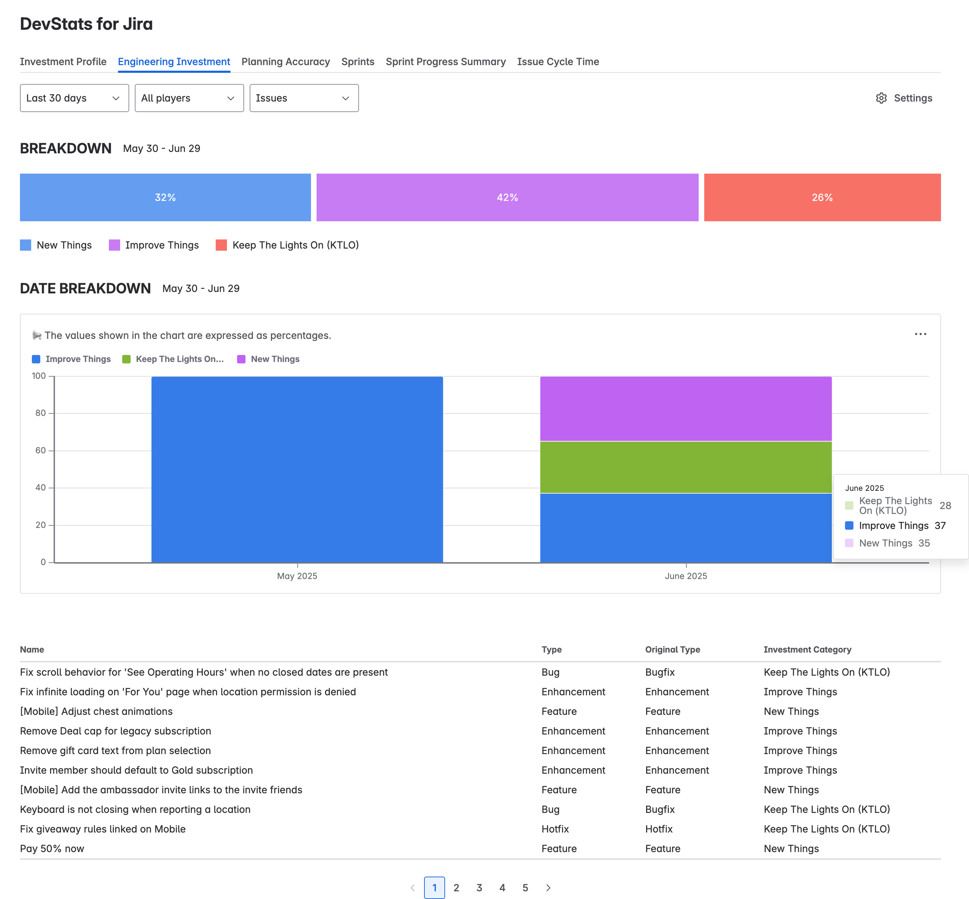This screenshot has width=969, height=899.
Task: Open the All players dropdown
Action: [189, 98]
